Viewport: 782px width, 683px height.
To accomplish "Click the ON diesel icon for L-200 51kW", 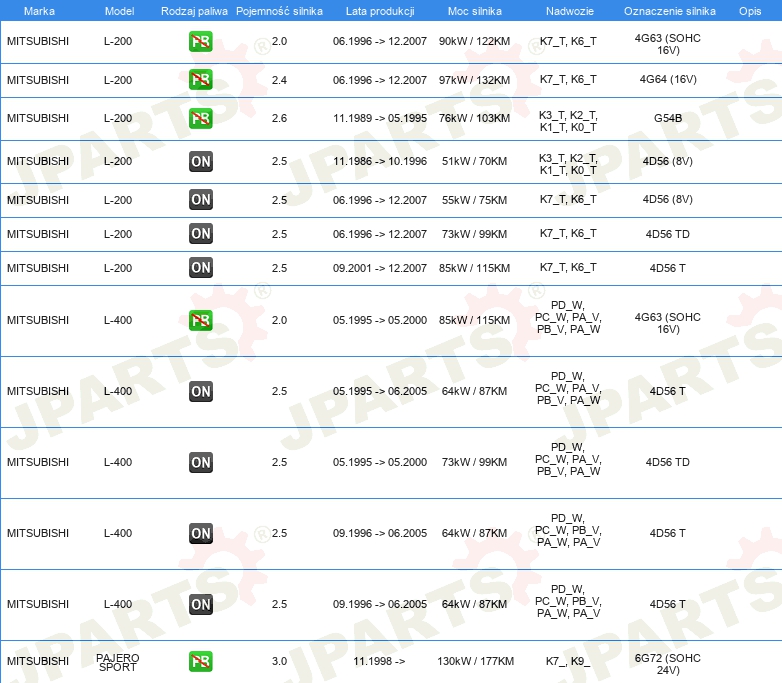I will [x=201, y=161].
